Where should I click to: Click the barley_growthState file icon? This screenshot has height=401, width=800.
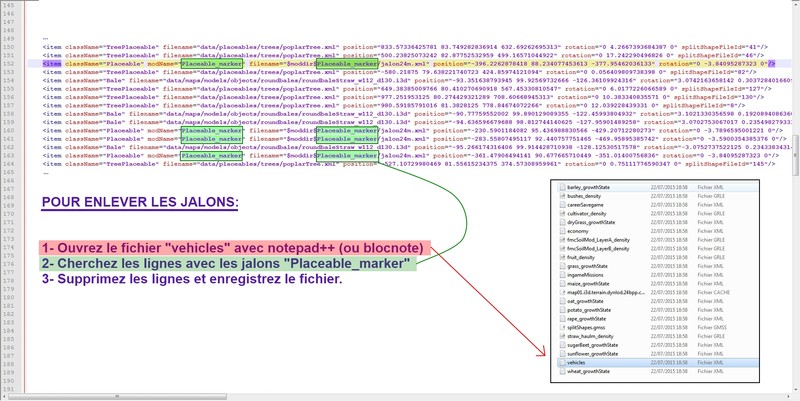561,187
